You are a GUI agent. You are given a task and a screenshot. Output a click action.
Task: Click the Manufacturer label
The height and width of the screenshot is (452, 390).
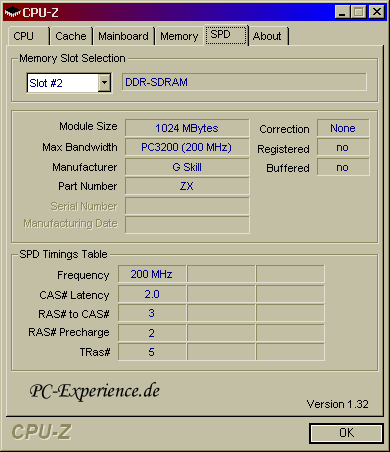(x=85, y=167)
